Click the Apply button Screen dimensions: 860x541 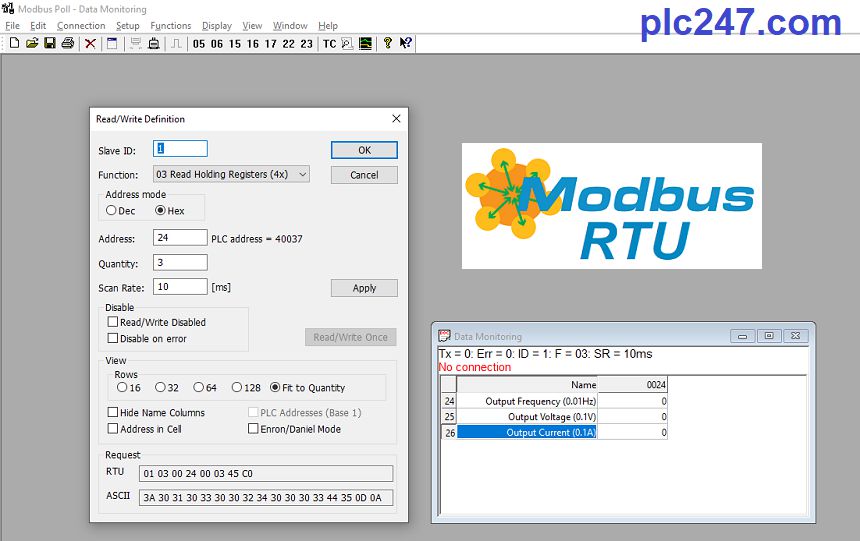click(364, 288)
